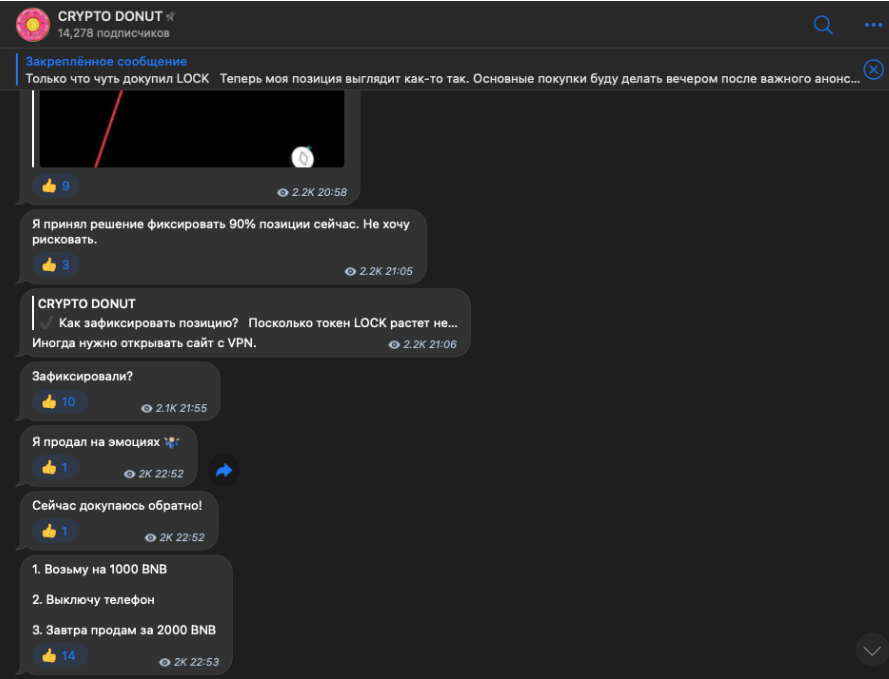Viewport: 889px width, 679px height.
Task: Select the 'Возьму на 1000 BNB' message bubble
Action: click(126, 615)
